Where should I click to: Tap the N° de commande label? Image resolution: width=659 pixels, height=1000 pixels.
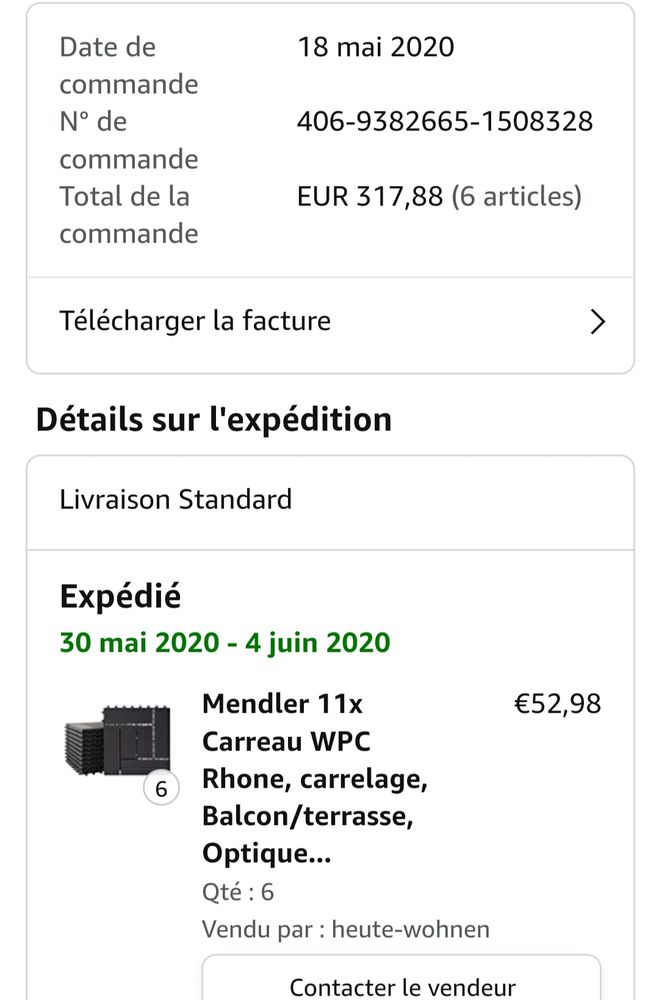click(128, 140)
